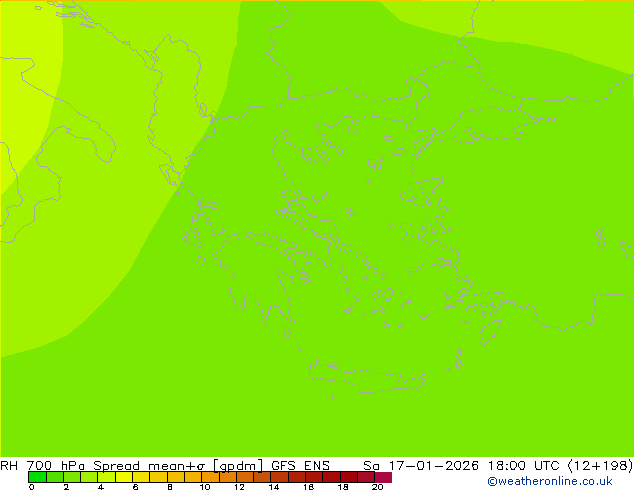
Task: Click the '(12+198)' forecast run text
Action: coord(600,466)
